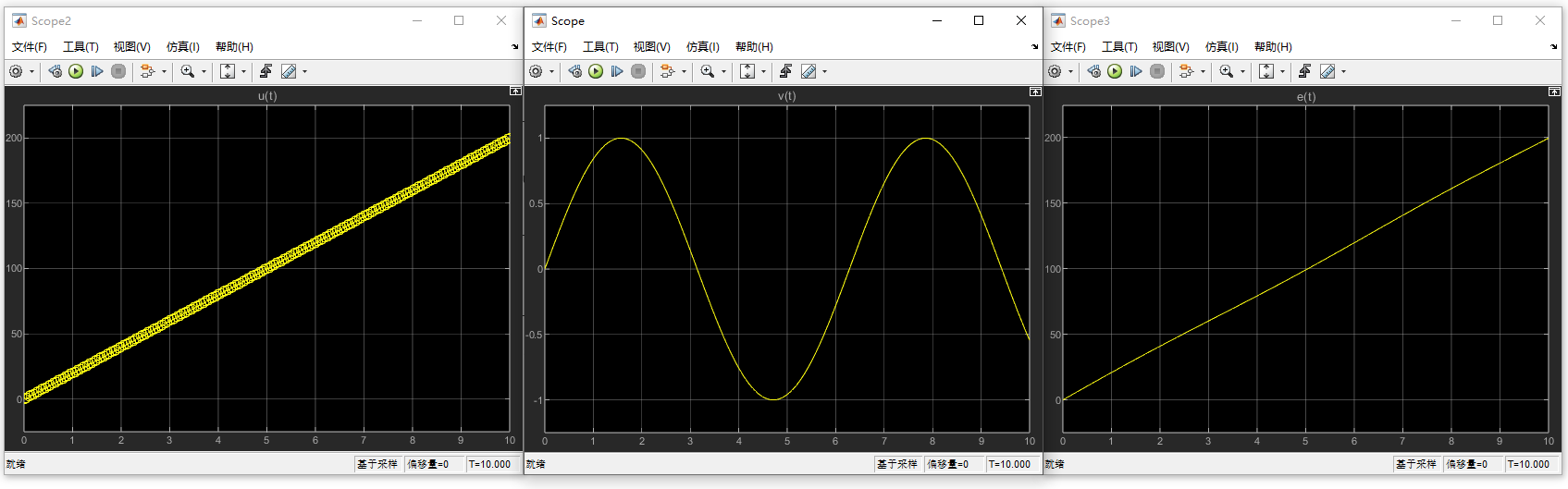
Task: Select the zoom tool in Scope3
Action: point(1227,71)
